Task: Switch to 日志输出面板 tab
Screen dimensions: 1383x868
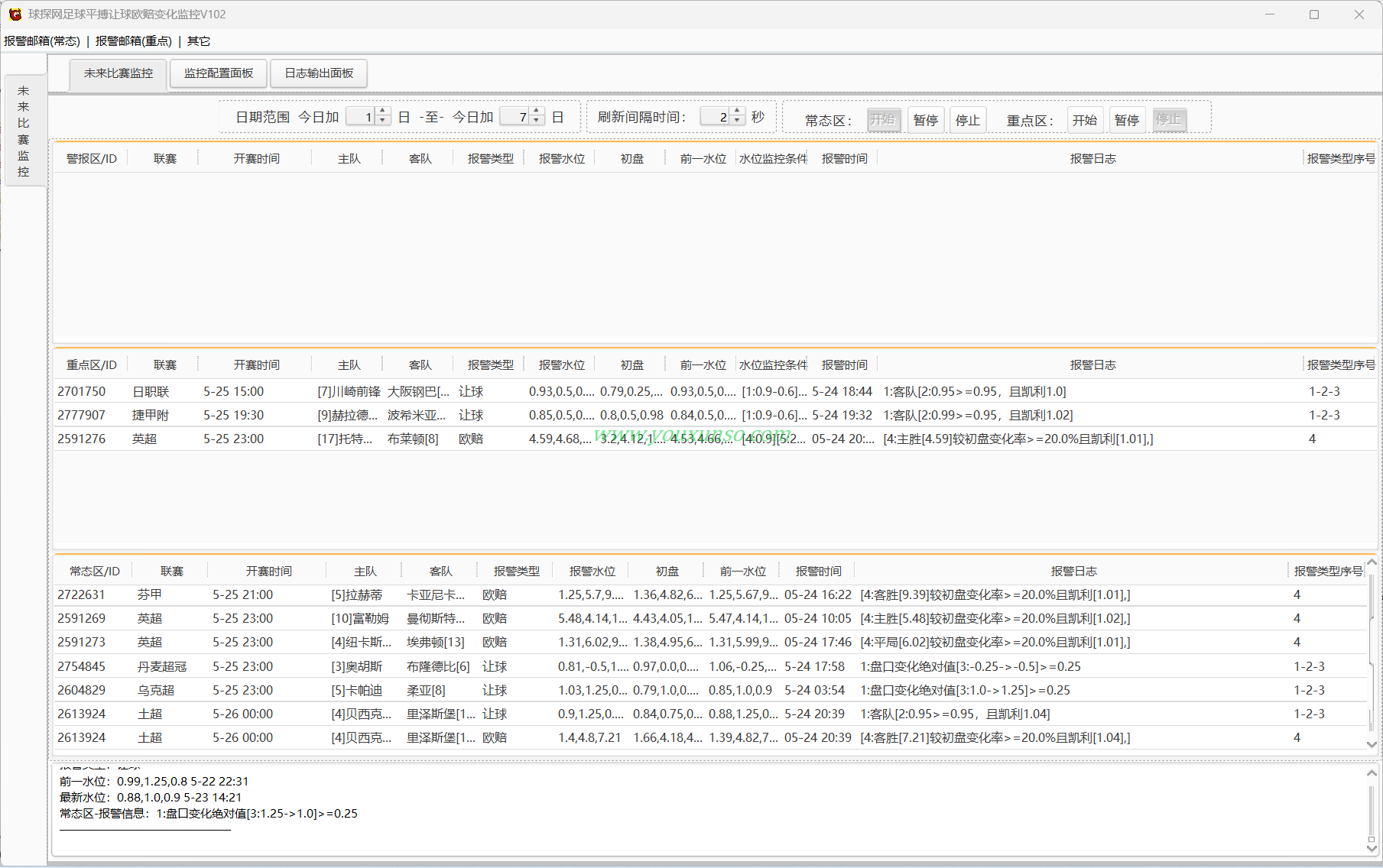Action: pyautogui.click(x=319, y=73)
